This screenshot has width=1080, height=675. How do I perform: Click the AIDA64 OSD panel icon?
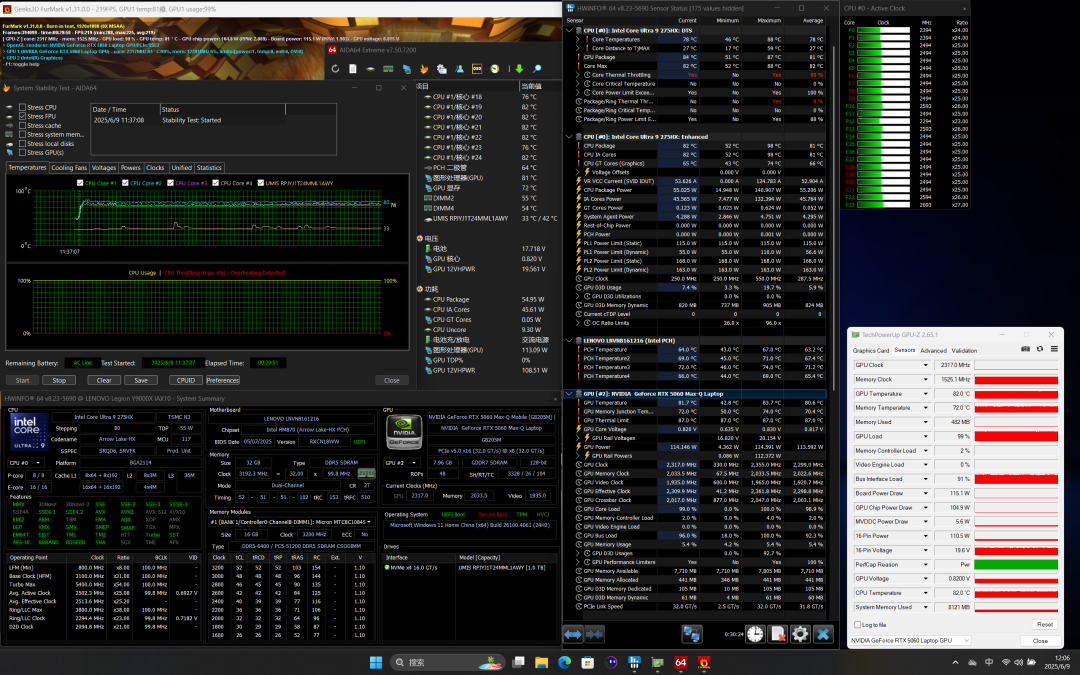(477, 69)
